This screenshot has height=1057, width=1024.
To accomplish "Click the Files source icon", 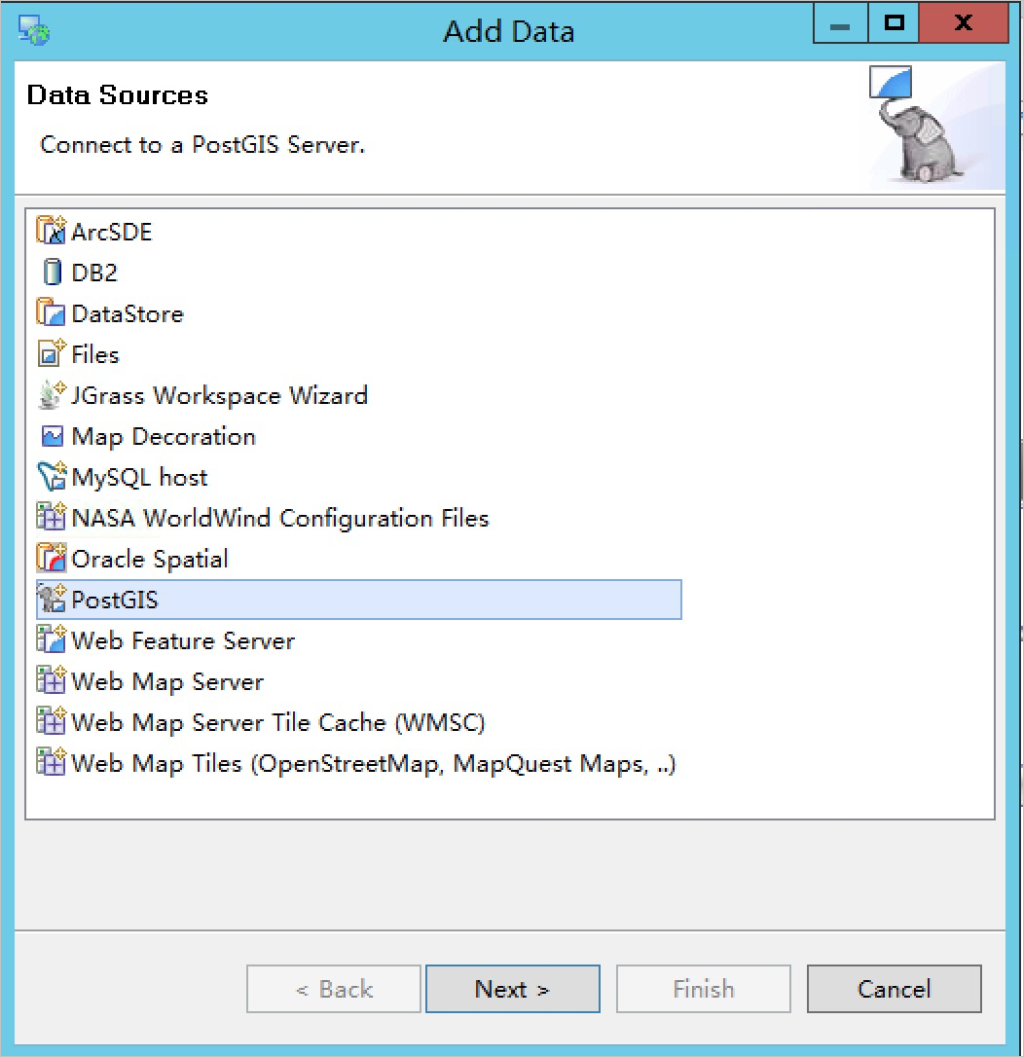I will click(x=51, y=353).
